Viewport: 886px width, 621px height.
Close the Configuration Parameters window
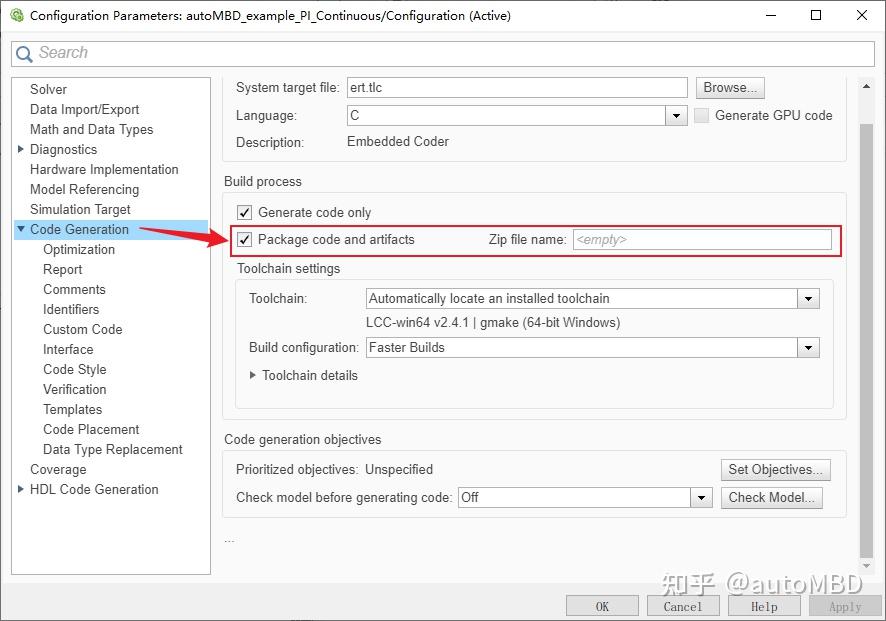862,15
